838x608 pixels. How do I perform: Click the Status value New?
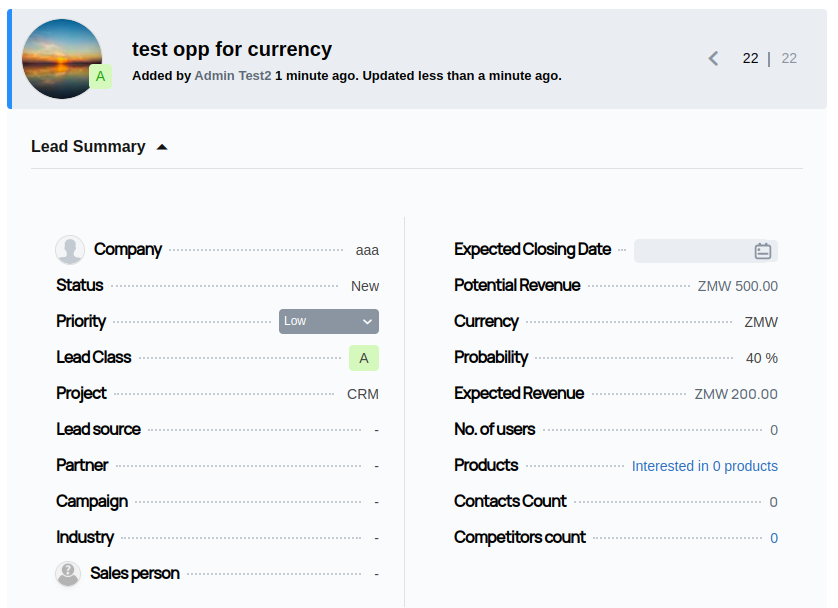(x=364, y=286)
